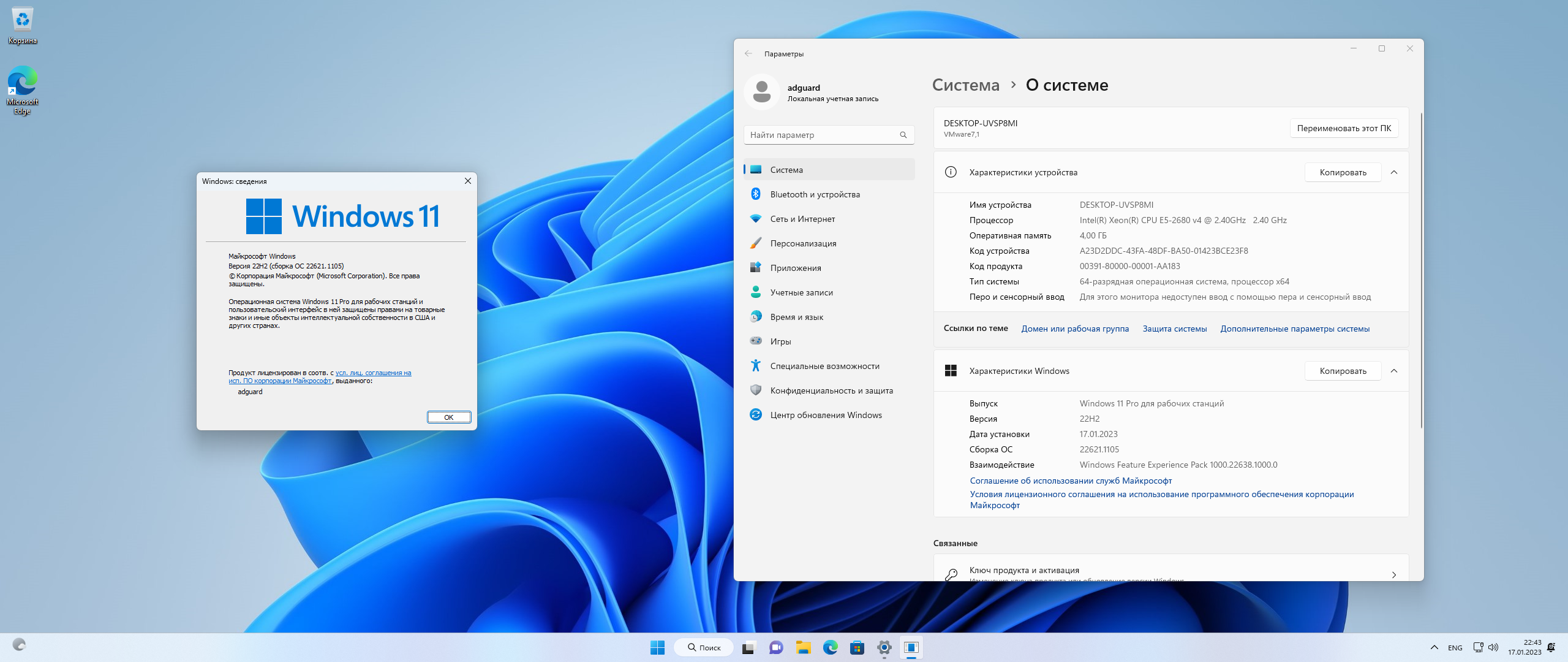Screen dimensions: 1568x662
Task: Open Дополнительные параметры системы link
Action: point(1295,329)
